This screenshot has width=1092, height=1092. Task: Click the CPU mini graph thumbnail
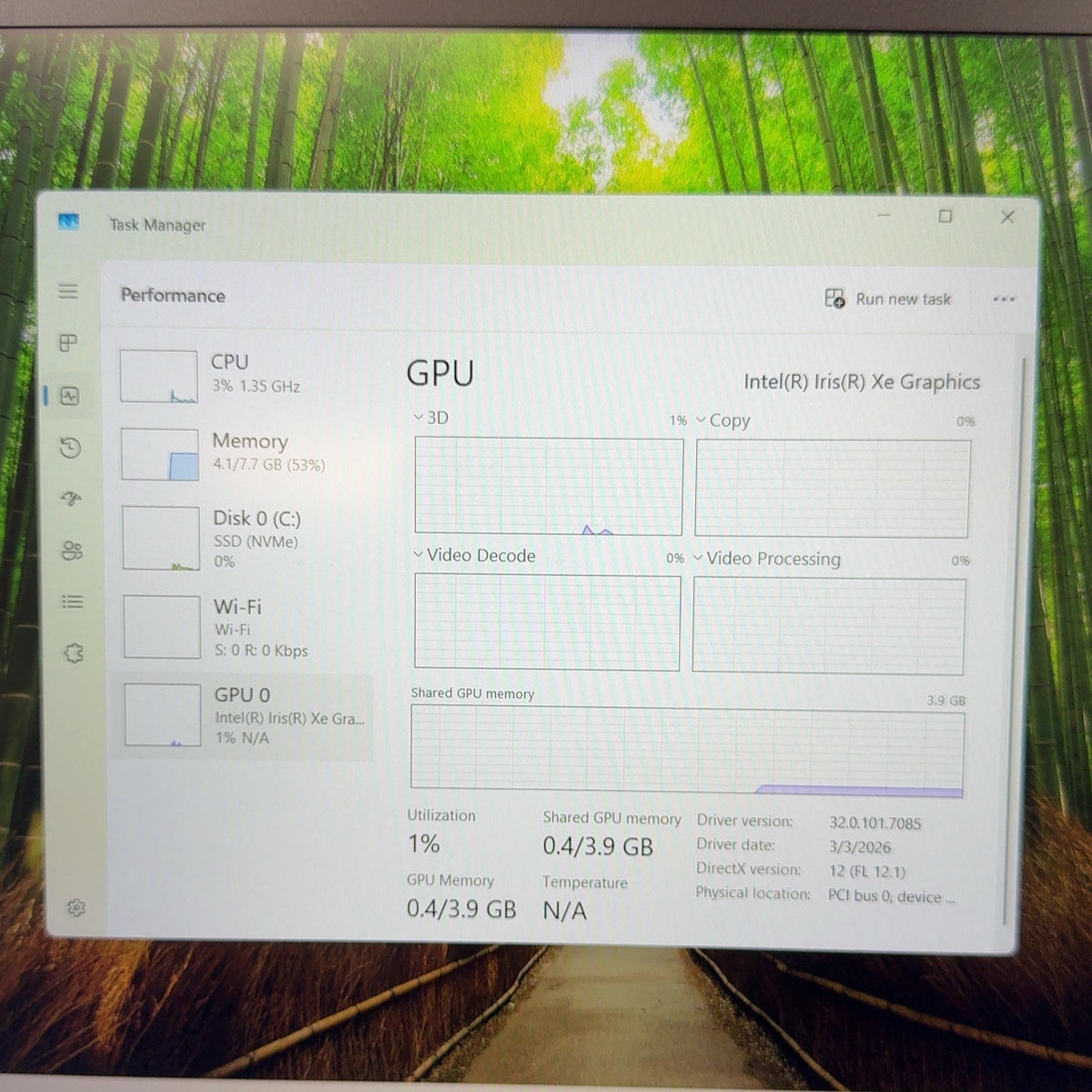tap(159, 376)
